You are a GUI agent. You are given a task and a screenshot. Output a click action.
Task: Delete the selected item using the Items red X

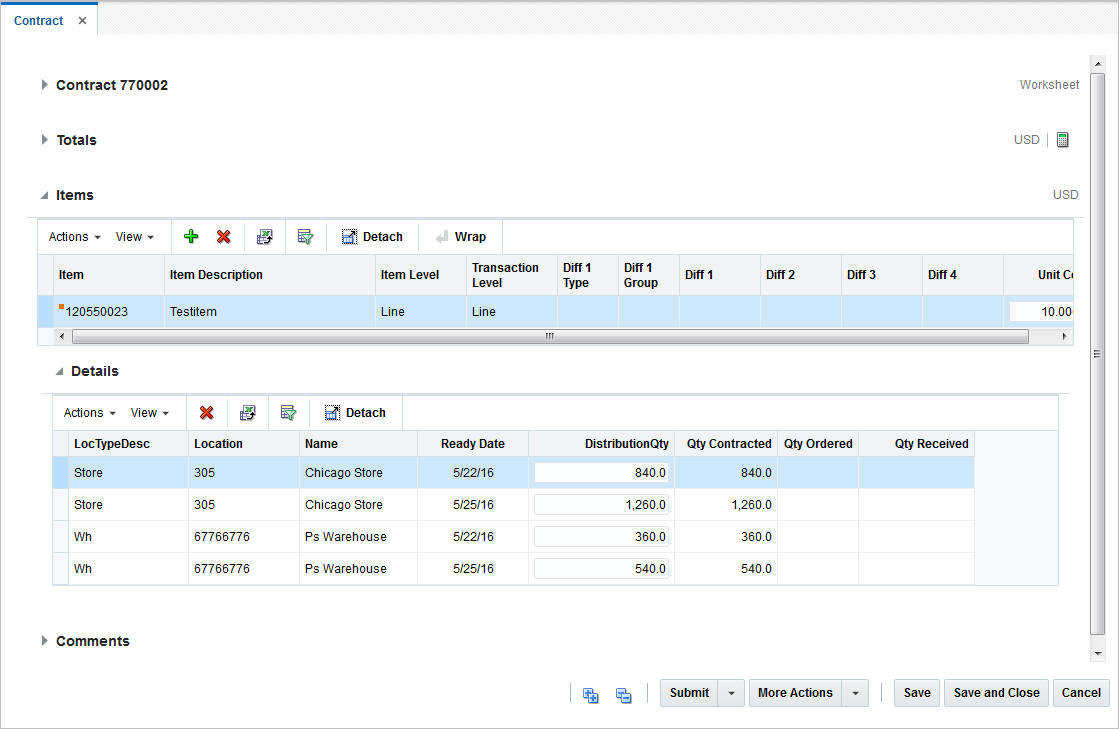tap(224, 237)
